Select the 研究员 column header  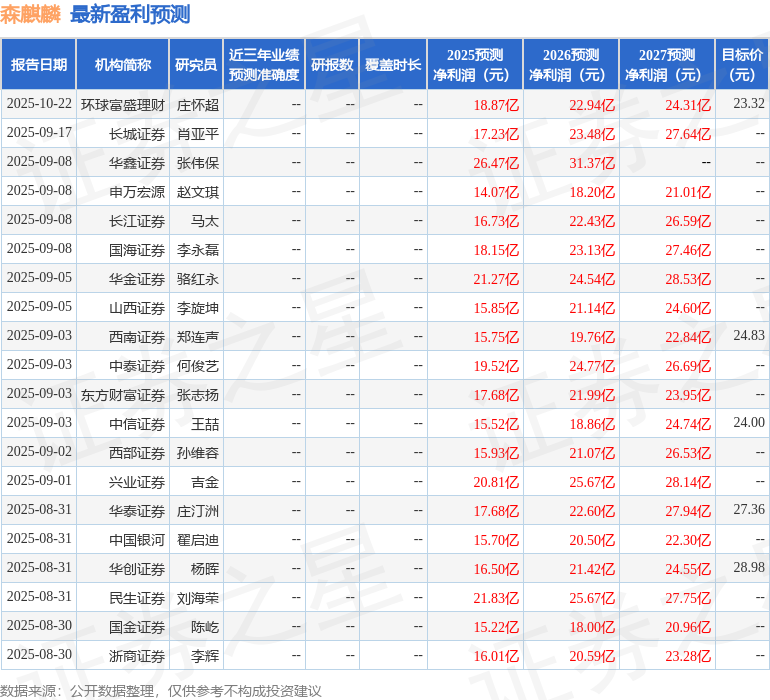[x=195, y=65]
